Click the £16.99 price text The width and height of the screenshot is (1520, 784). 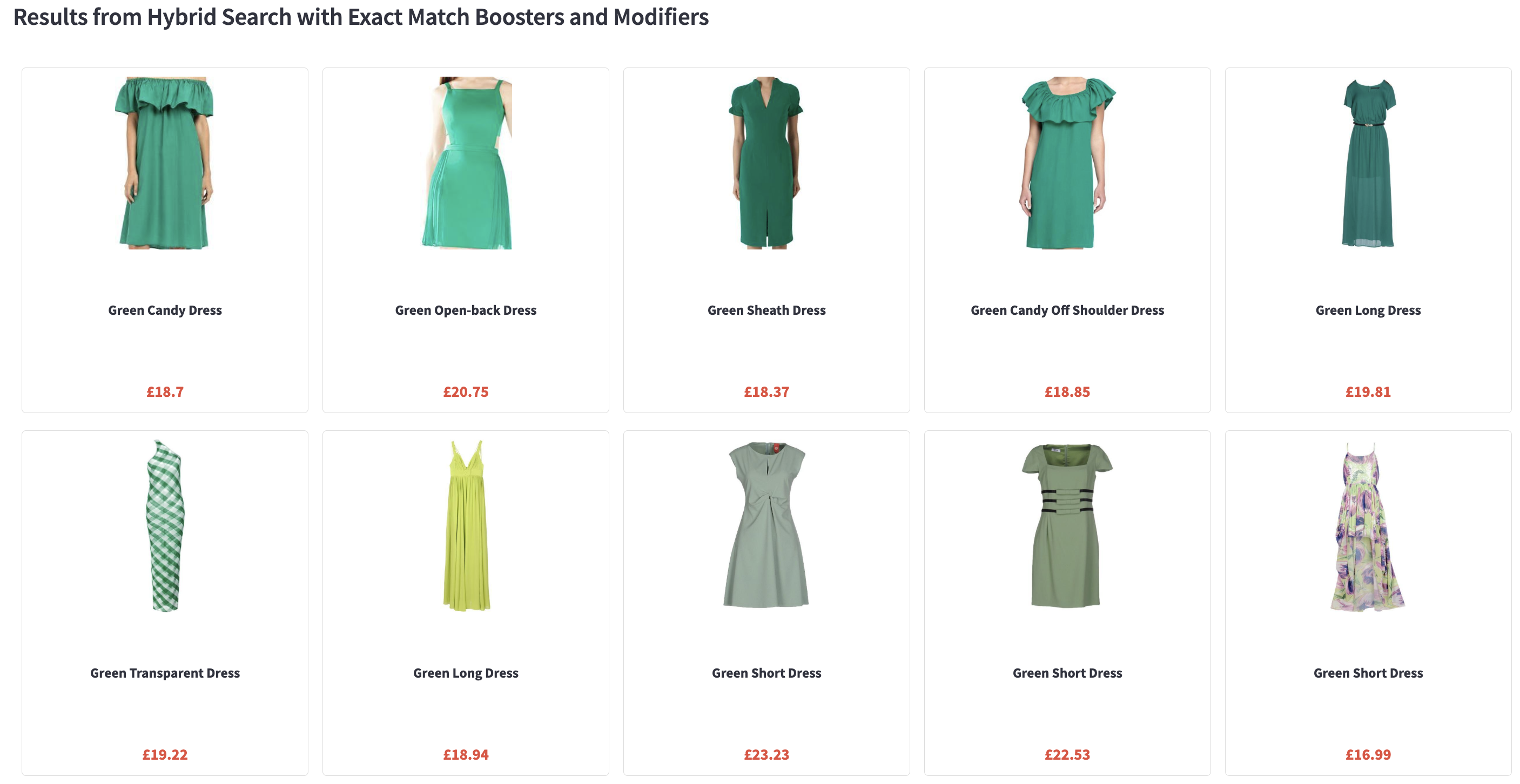click(1368, 754)
